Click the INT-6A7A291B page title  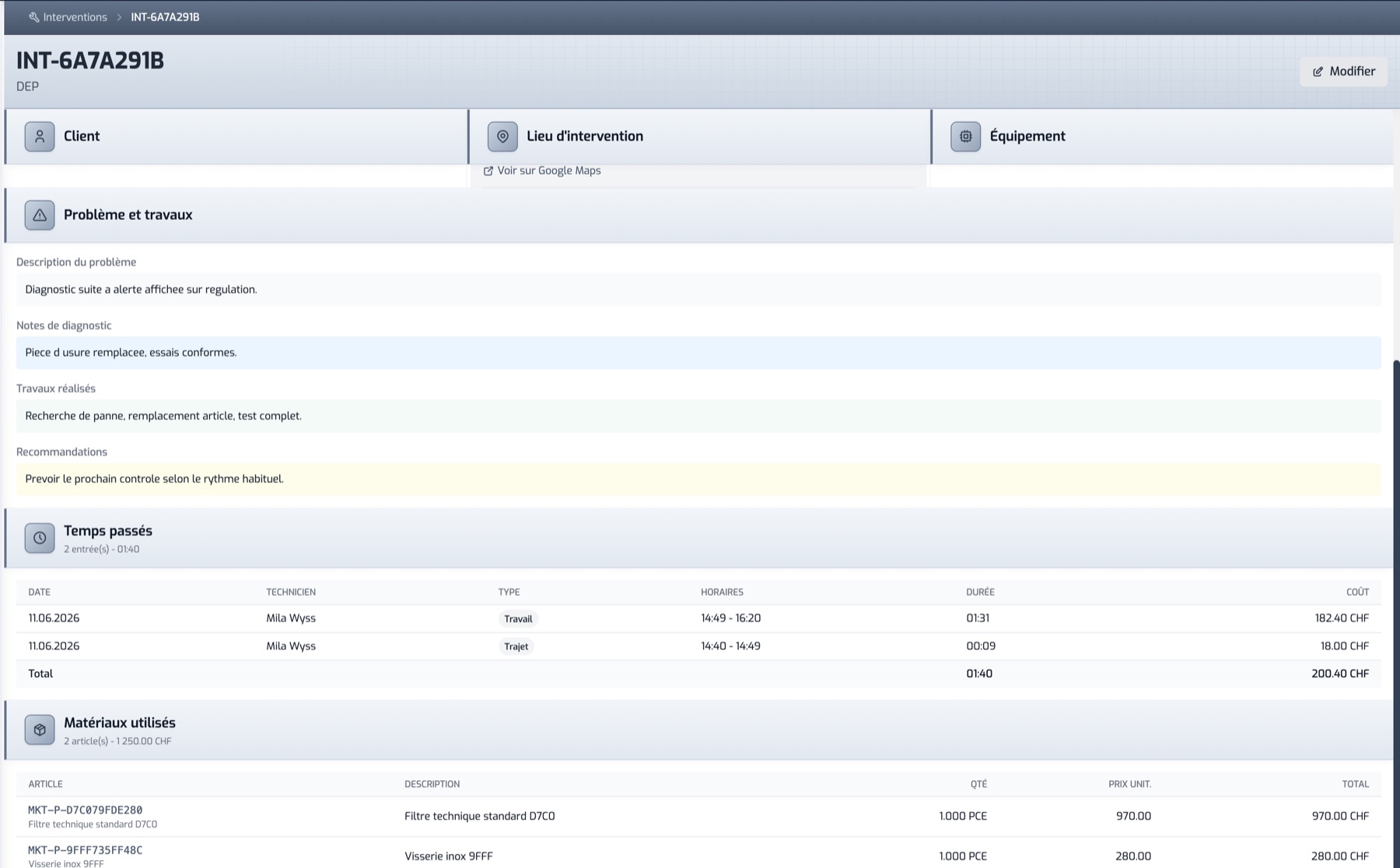tap(90, 61)
